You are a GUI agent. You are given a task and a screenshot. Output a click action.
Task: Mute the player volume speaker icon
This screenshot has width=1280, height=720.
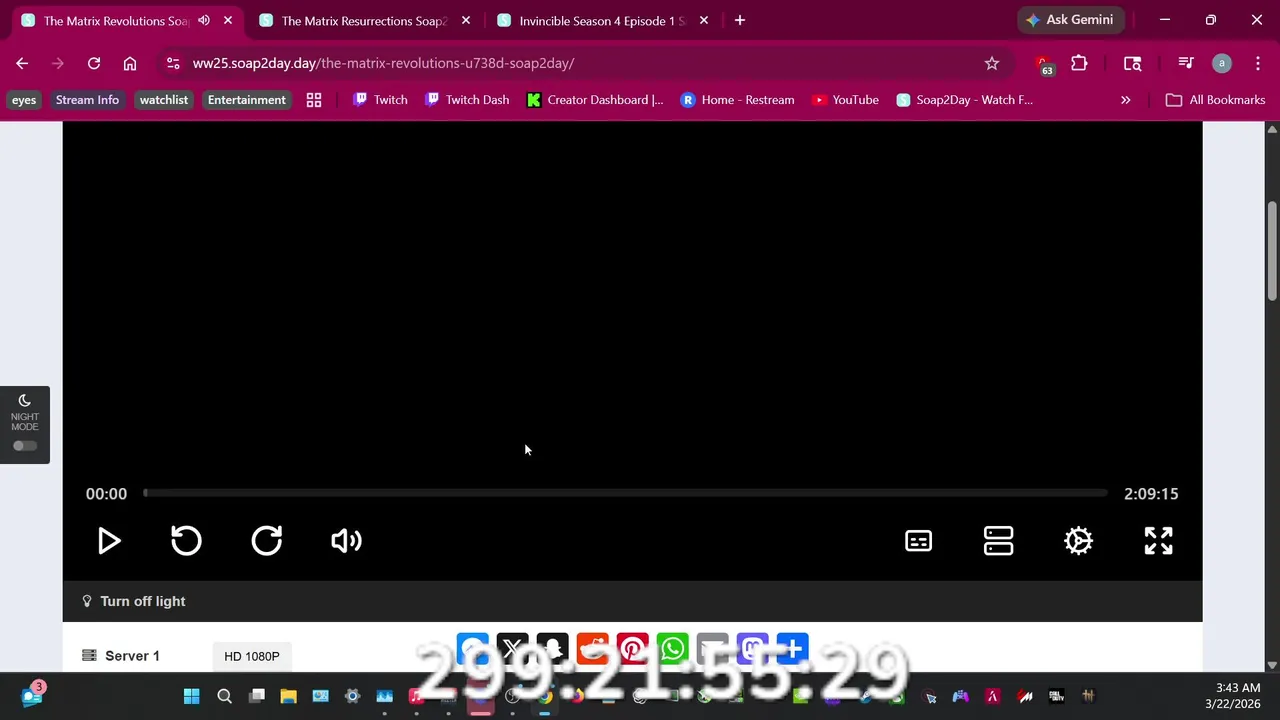click(x=346, y=541)
